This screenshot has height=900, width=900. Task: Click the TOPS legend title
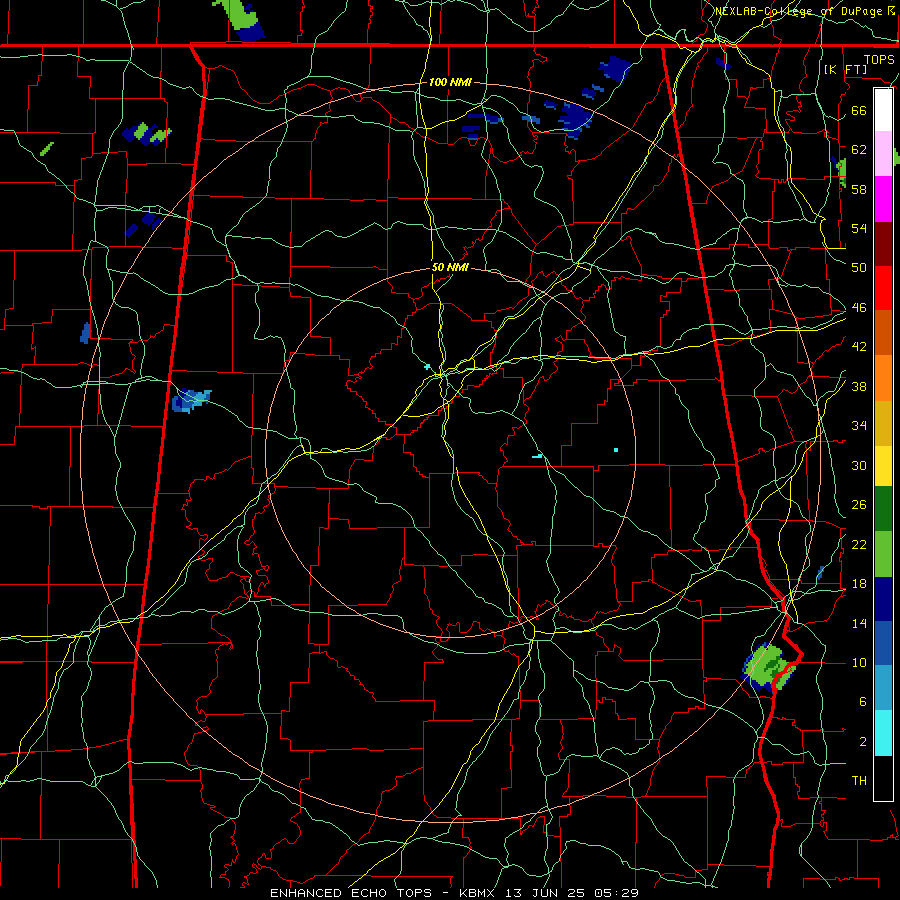click(x=879, y=59)
